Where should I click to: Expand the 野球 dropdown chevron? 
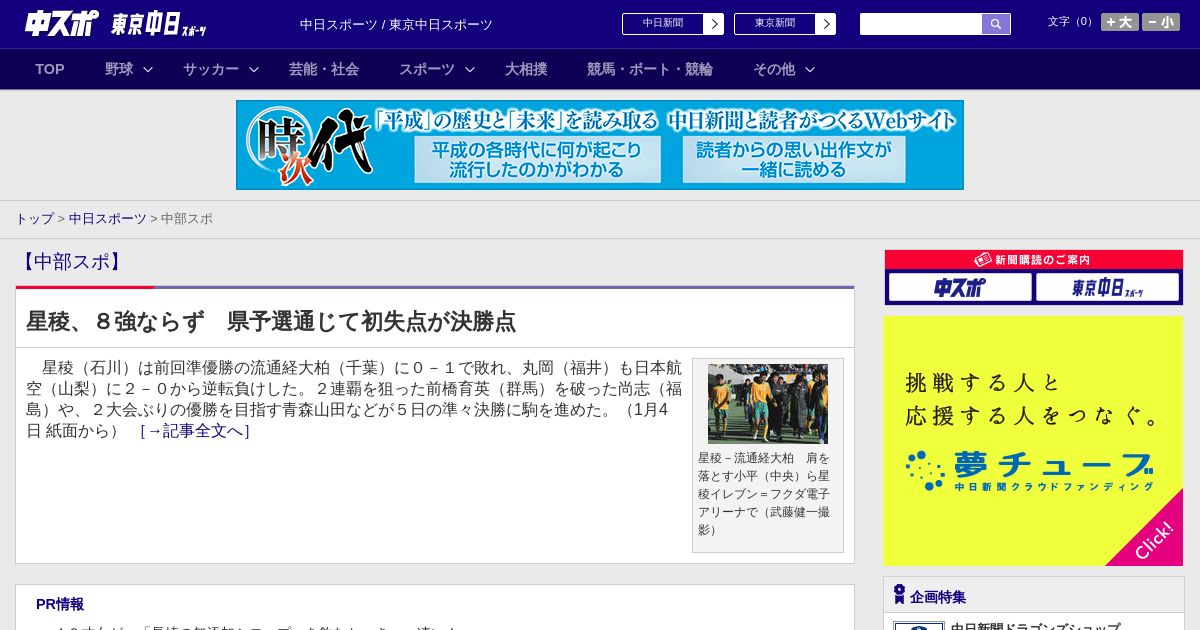[148, 69]
